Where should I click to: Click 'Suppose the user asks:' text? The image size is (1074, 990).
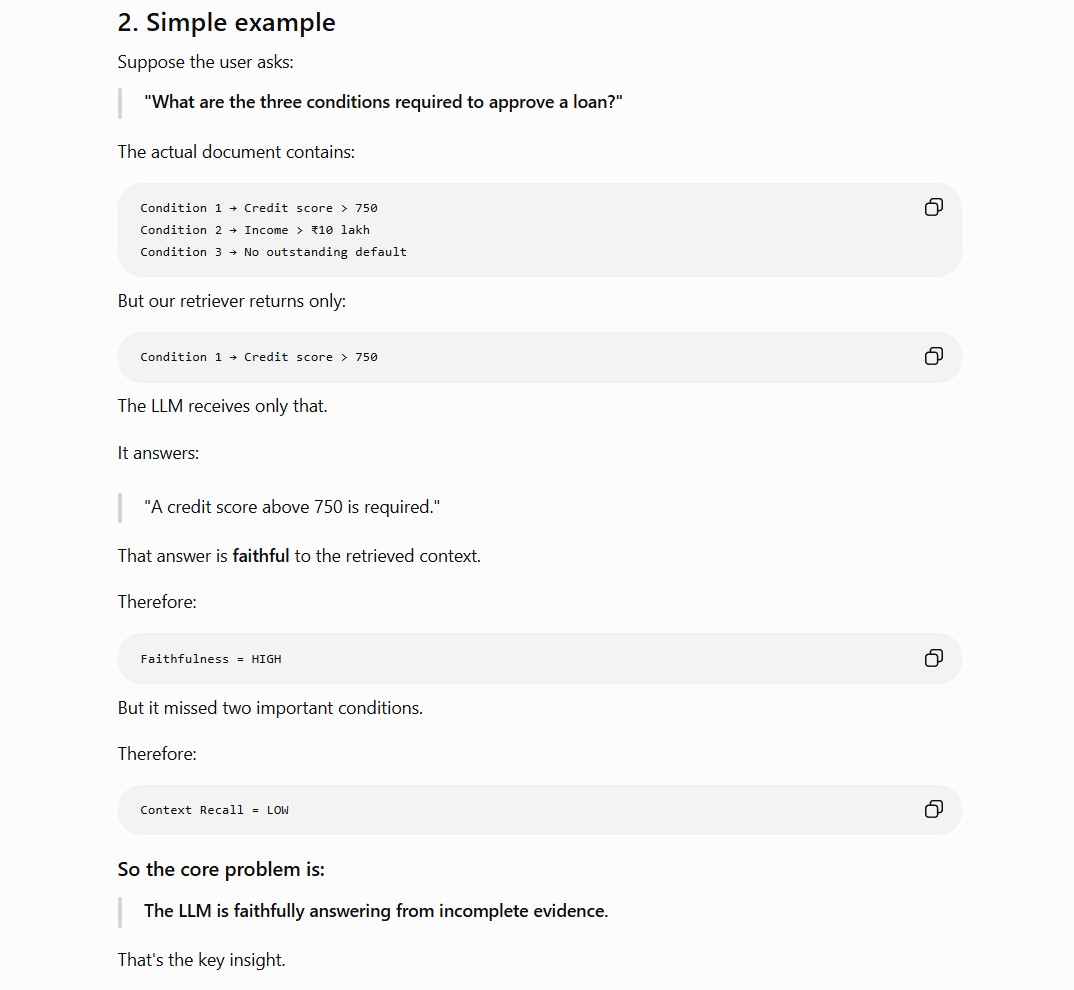coord(205,62)
